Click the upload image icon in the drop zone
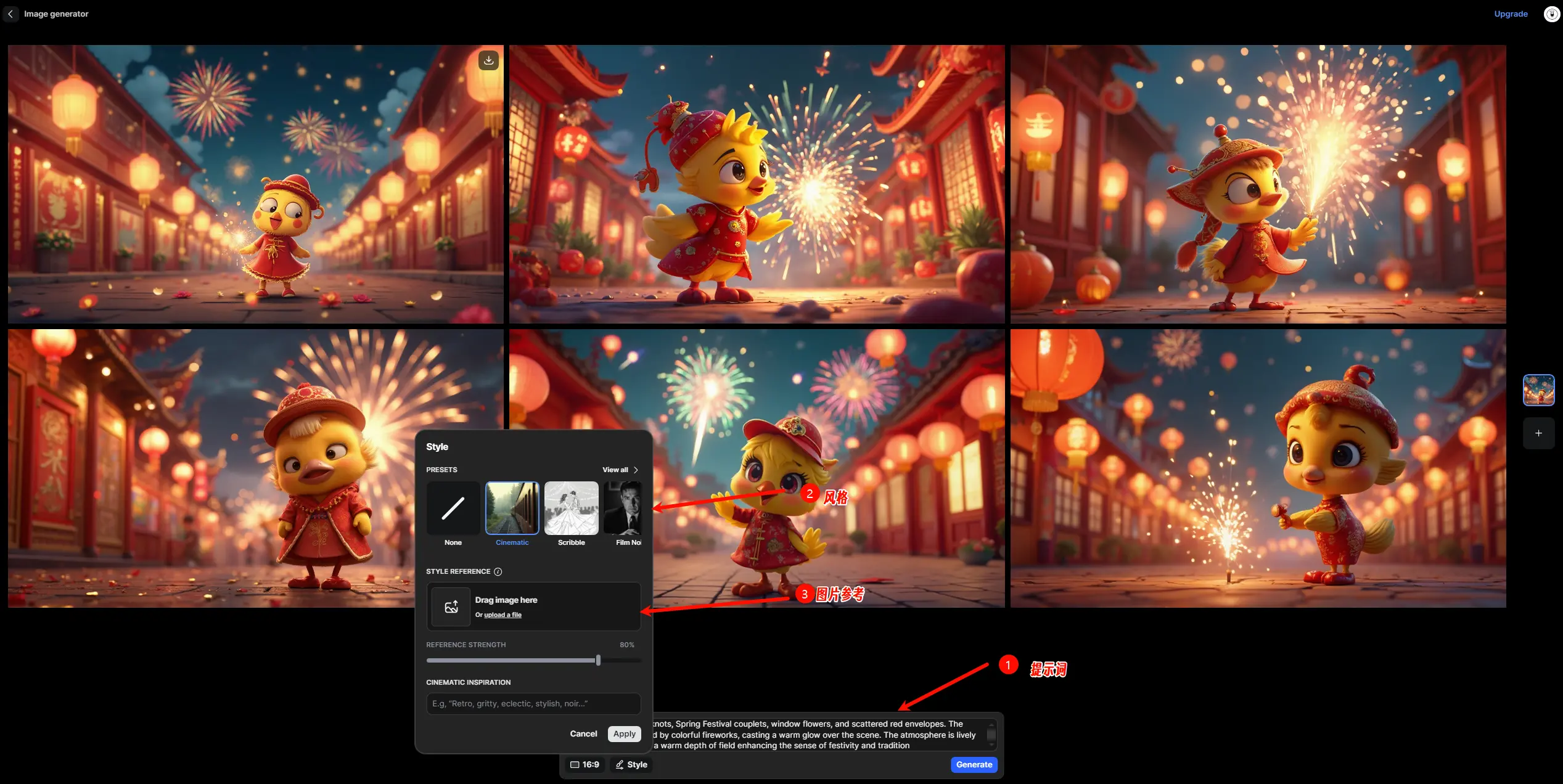1563x784 pixels. coord(451,606)
